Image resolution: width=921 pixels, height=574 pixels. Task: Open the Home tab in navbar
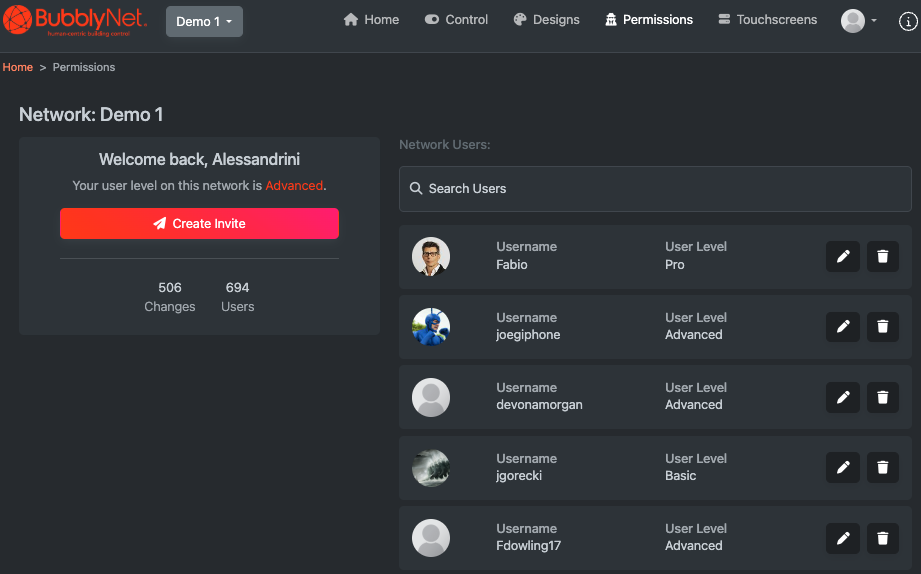(x=371, y=20)
